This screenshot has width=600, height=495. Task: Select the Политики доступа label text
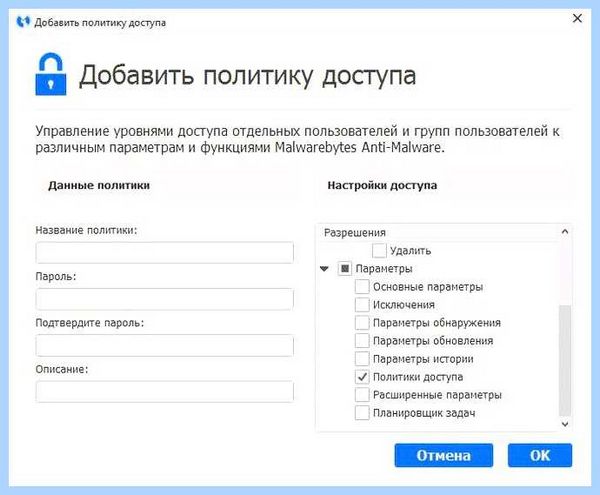pos(418,377)
